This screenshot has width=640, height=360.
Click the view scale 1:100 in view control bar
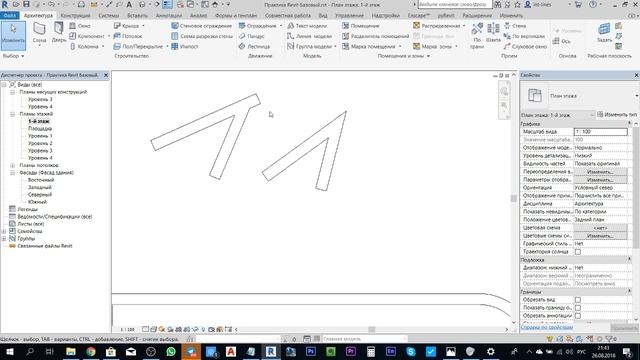tap(127, 329)
